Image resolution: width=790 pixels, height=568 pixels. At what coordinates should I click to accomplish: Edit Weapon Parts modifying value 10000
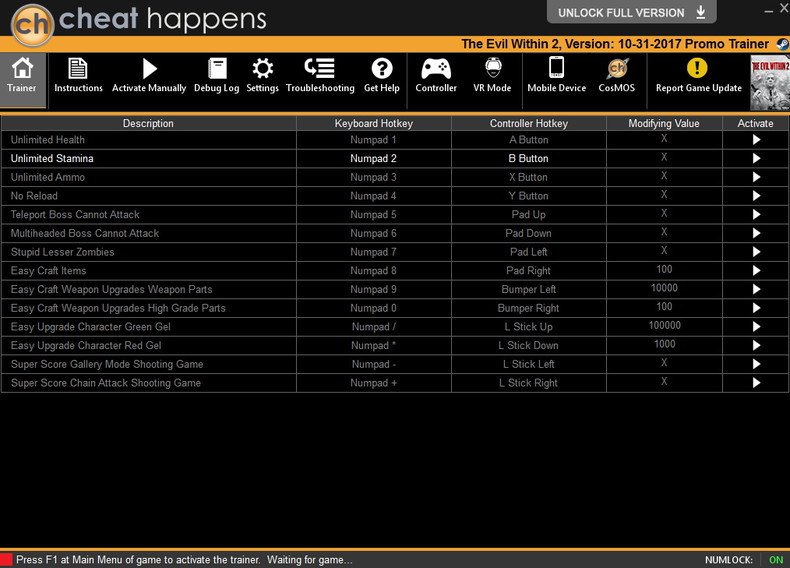pos(664,288)
